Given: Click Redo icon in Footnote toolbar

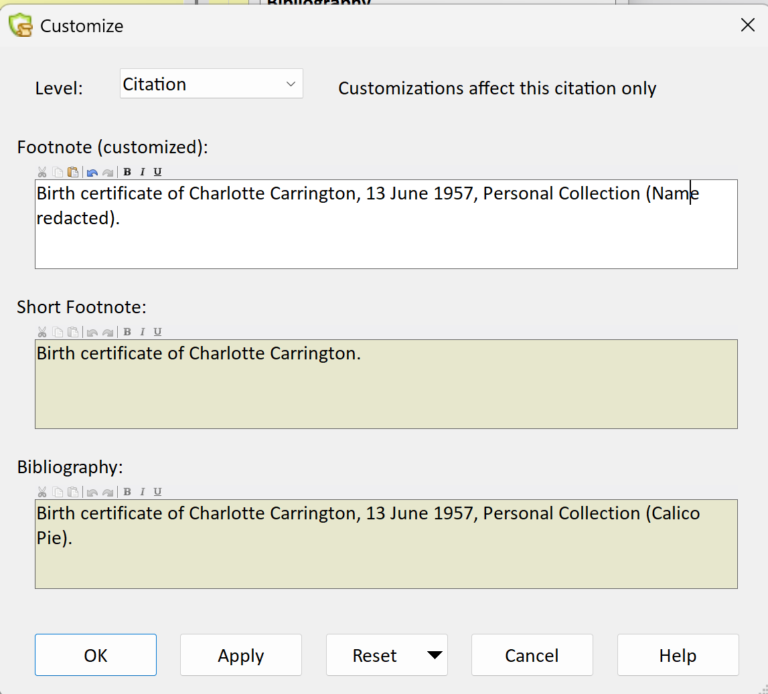Looking at the screenshot, I should (108, 172).
